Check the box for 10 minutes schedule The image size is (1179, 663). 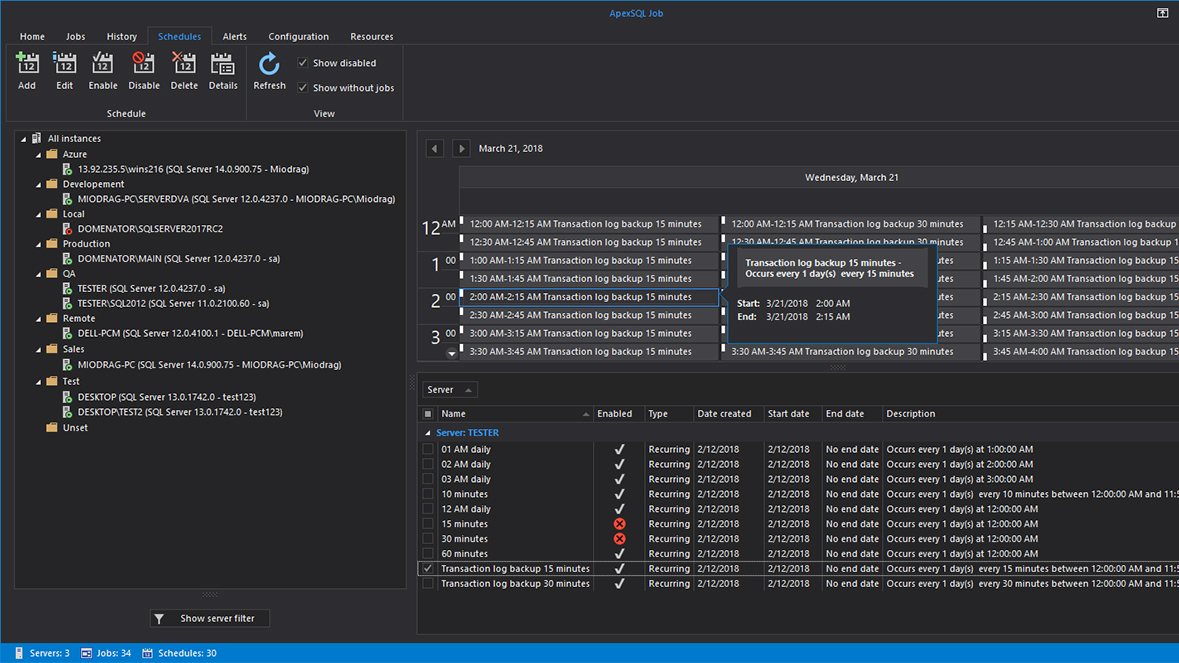point(428,494)
